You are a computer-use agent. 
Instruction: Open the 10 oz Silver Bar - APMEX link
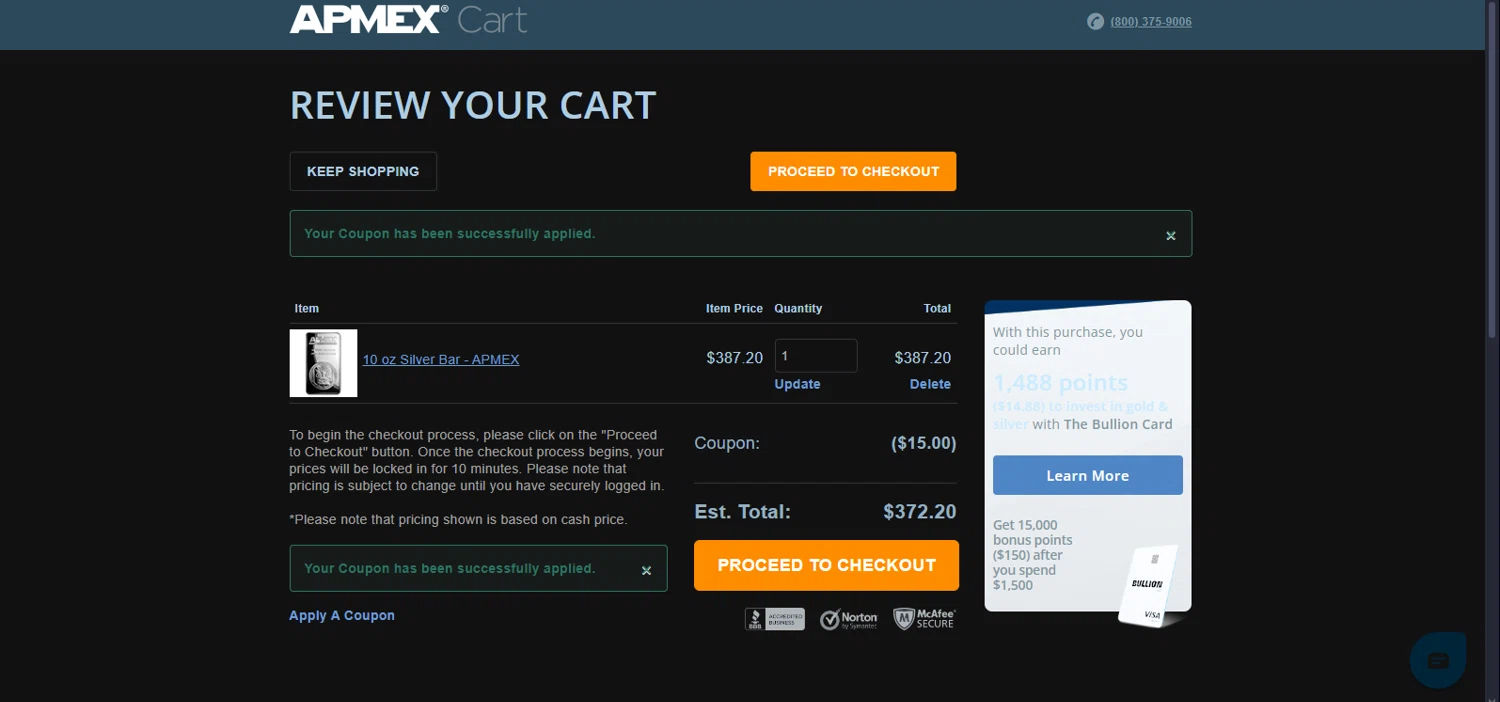[x=441, y=359]
